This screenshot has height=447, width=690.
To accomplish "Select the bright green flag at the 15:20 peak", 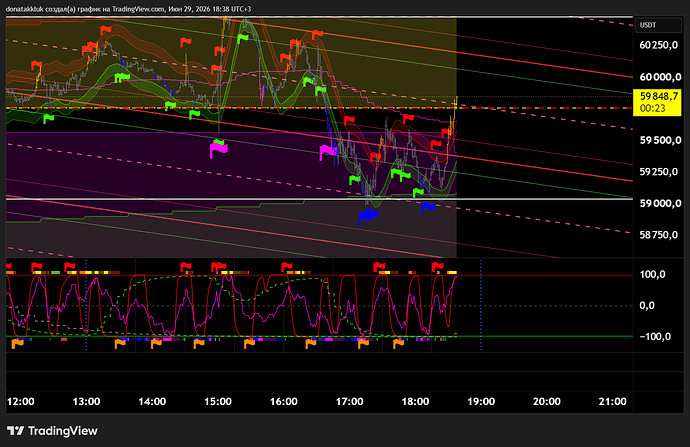I will [242, 39].
